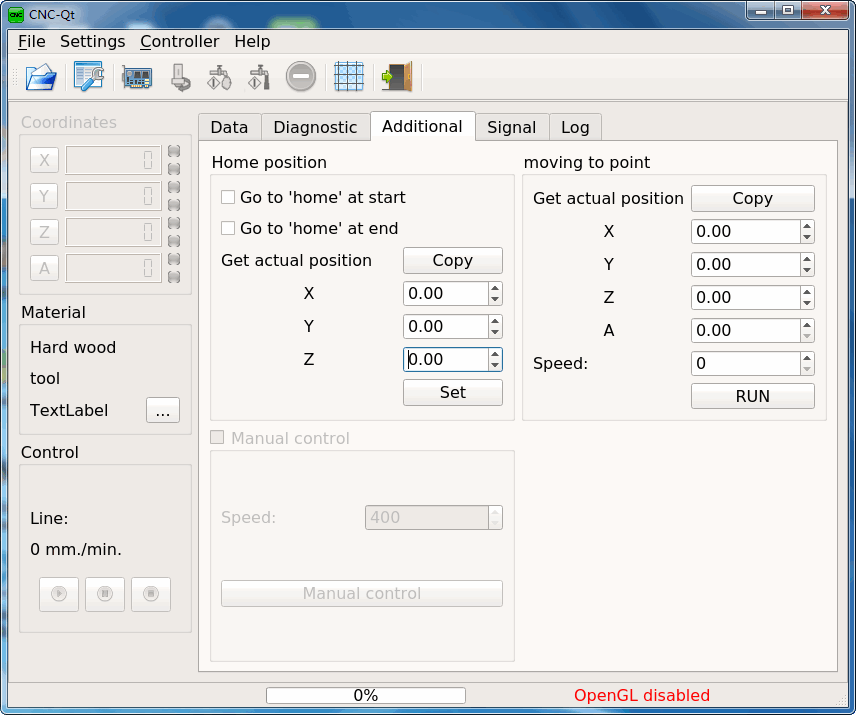The width and height of the screenshot is (856, 715).
Task: Click the red stop circle toolbar icon
Action: pyautogui.click(x=301, y=76)
